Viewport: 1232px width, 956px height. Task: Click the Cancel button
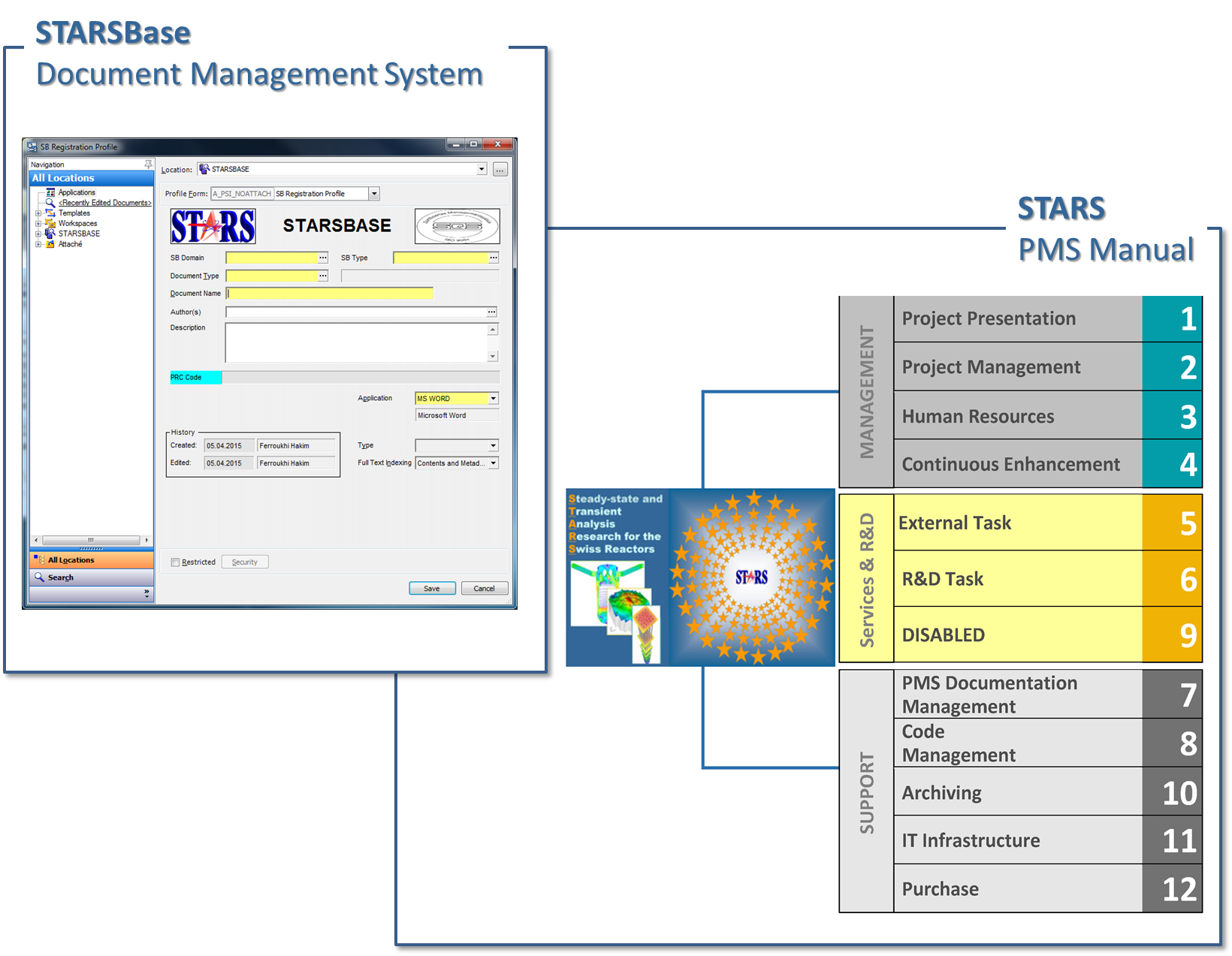pos(485,588)
